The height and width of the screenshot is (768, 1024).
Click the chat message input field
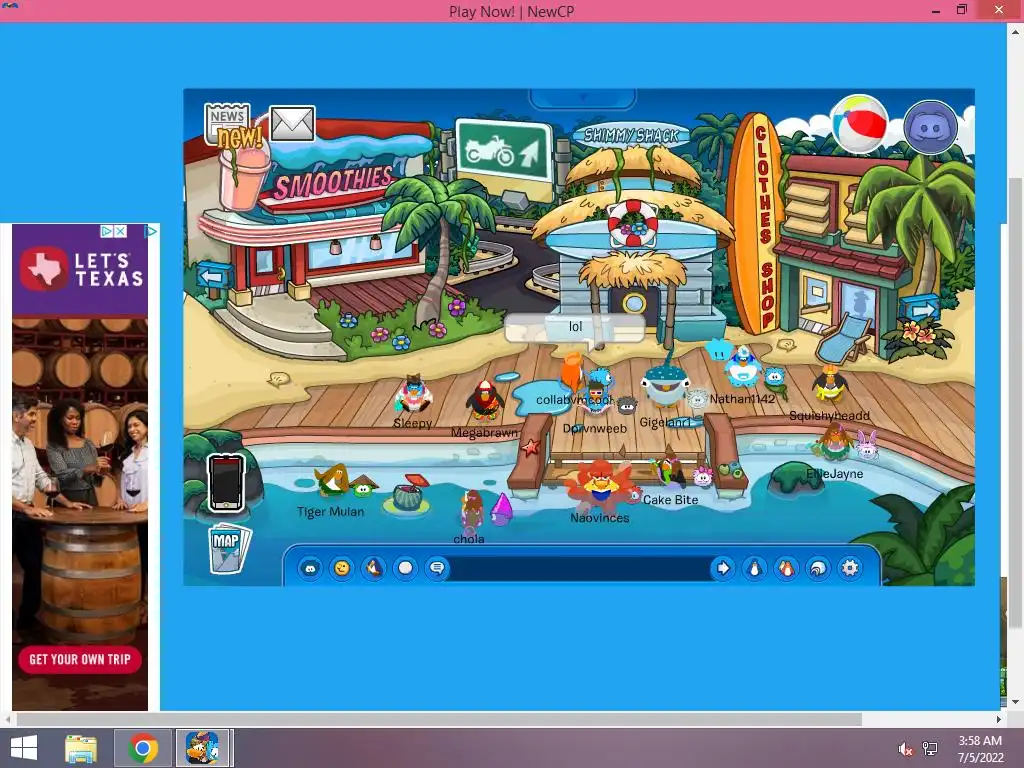579,568
